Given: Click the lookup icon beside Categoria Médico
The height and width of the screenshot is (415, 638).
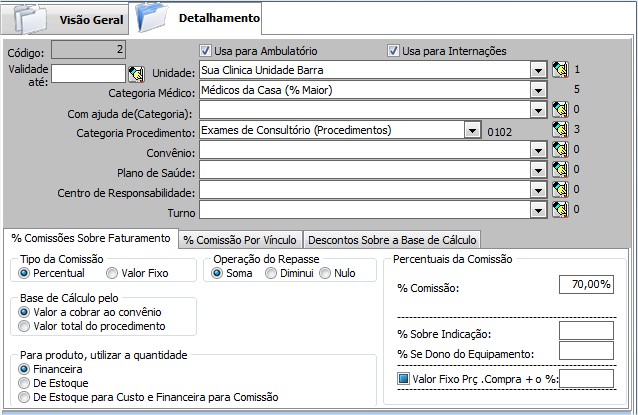Looking at the screenshot, I should [559, 90].
